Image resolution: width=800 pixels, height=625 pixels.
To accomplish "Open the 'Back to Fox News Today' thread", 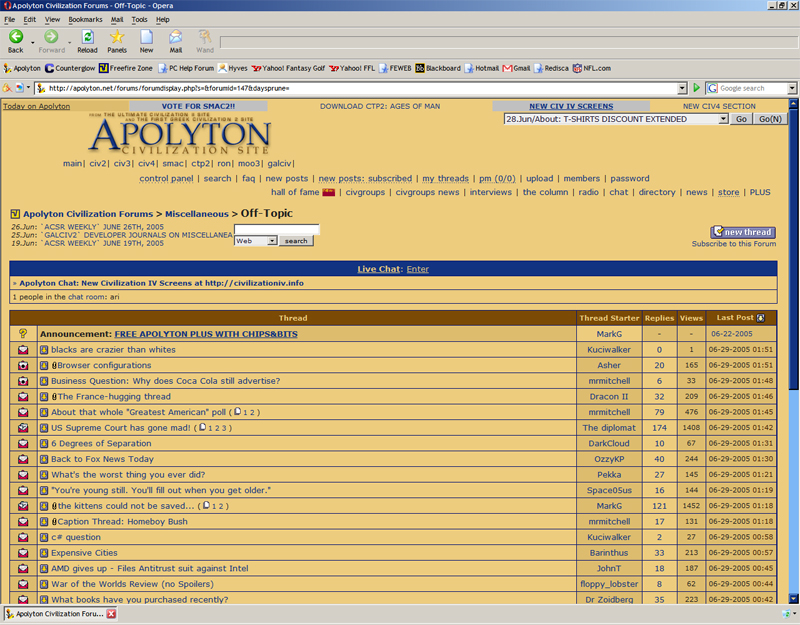I will click(102, 459).
